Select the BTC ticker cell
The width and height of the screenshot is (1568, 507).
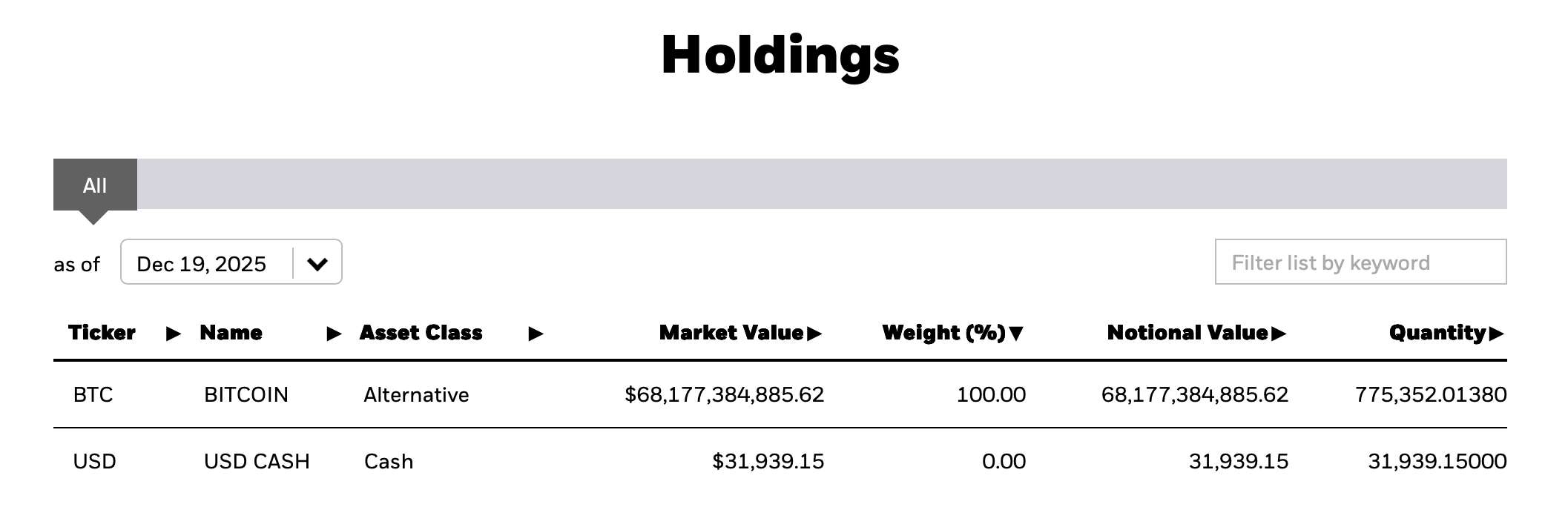pyautogui.click(x=93, y=394)
